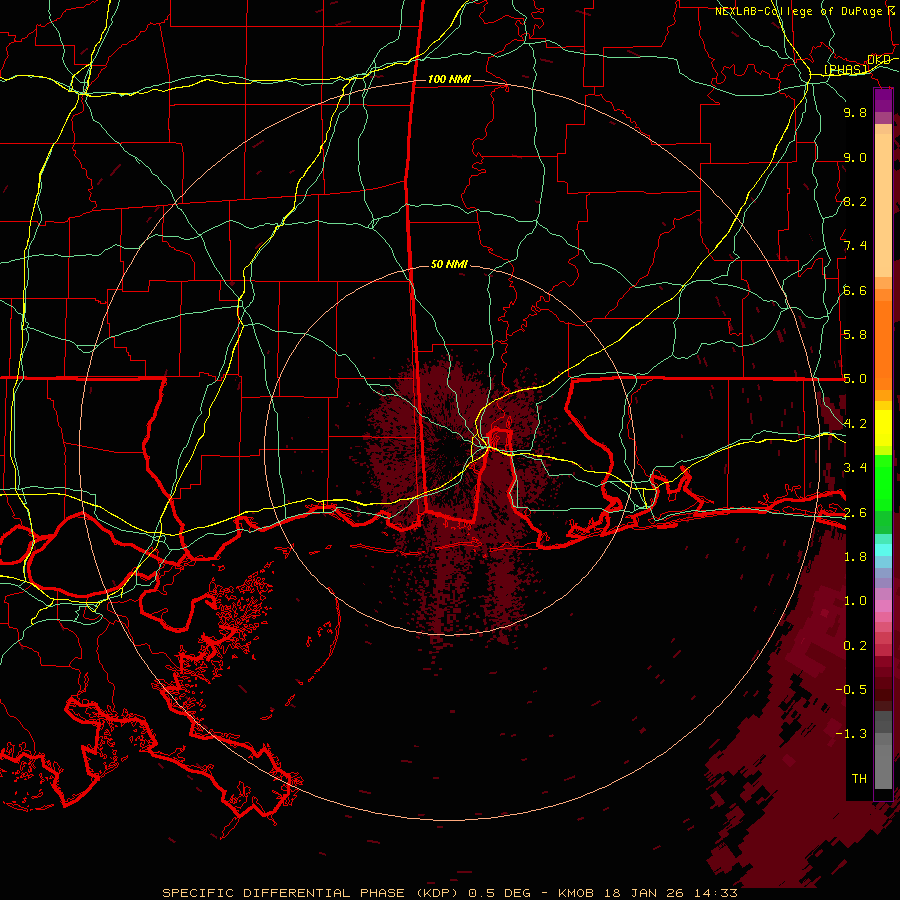Click the purple segment at top of color bar

(x=883, y=100)
